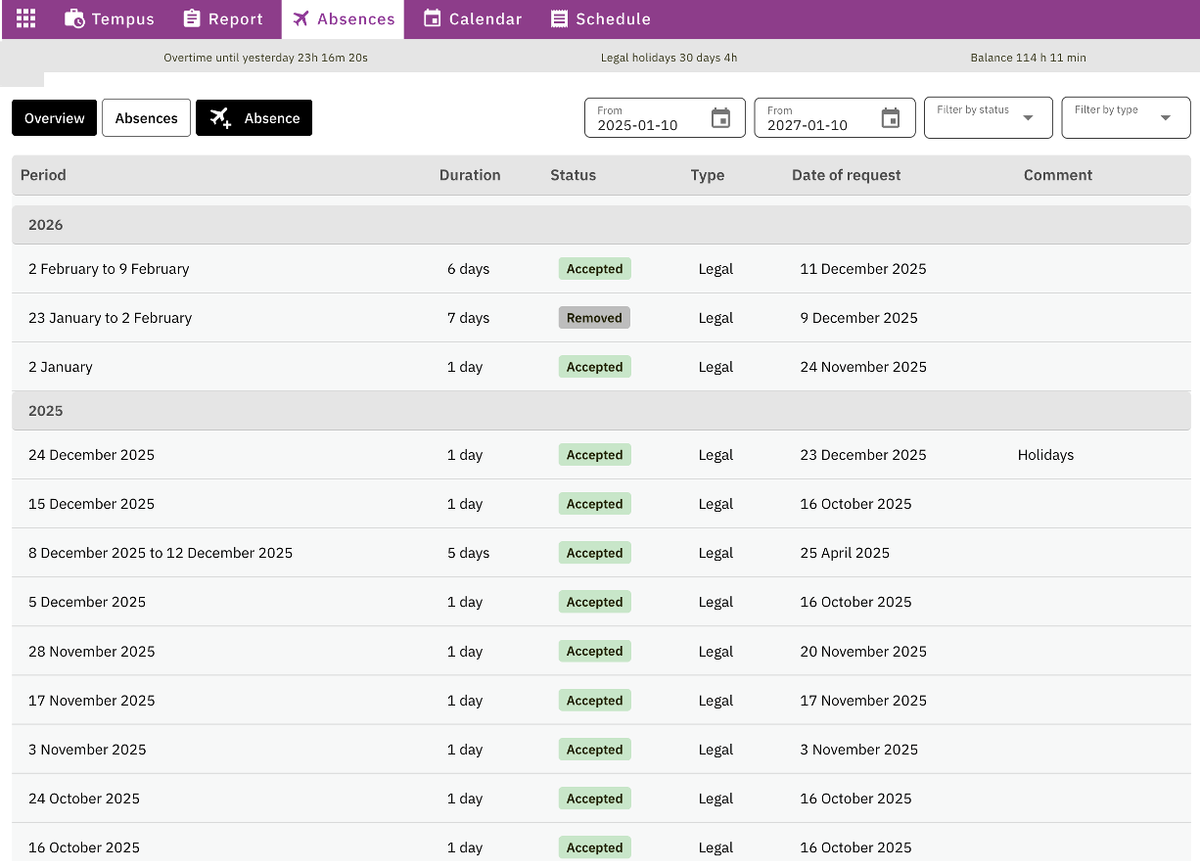The width and height of the screenshot is (1200, 861).
Task: Click the Duration column header
Action: (470, 175)
